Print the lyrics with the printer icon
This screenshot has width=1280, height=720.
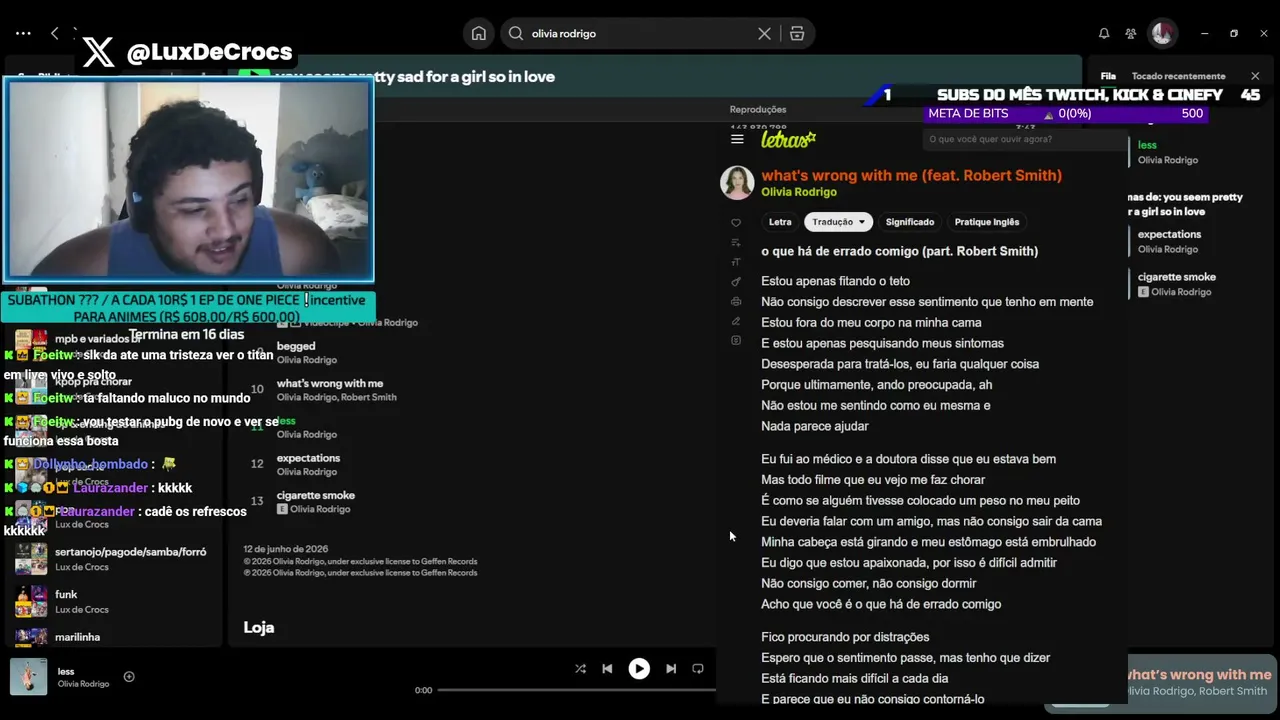pos(736,301)
